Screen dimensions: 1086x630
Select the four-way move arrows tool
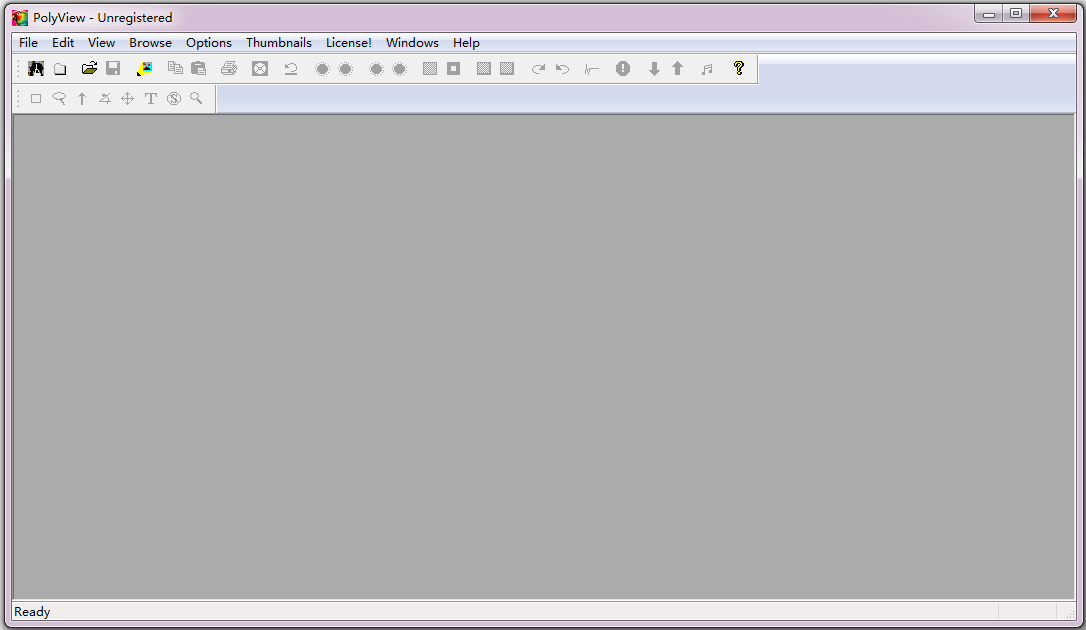[x=127, y=98]
